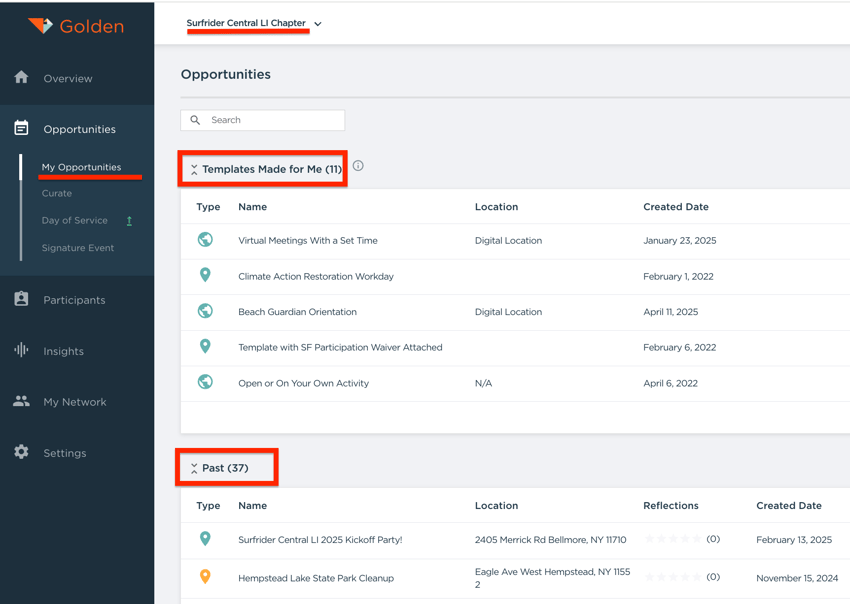Click the info icon beside Templates Made for Me
Viewport: 850px width, 604px height.
pos(358,166)
